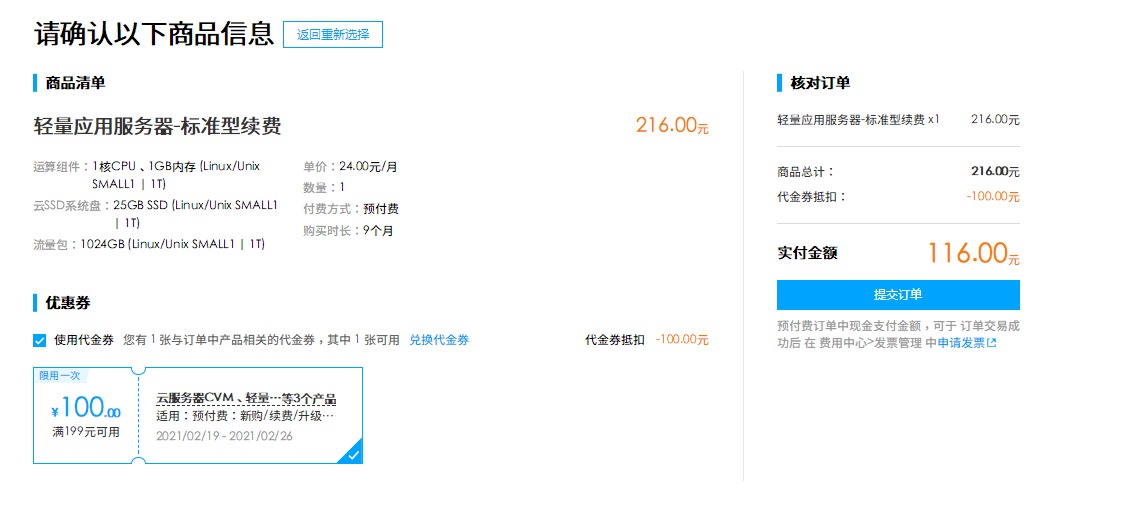Click the 付费方式：预付费 line
1128x511 pixels.
click(x=351, y=209)
